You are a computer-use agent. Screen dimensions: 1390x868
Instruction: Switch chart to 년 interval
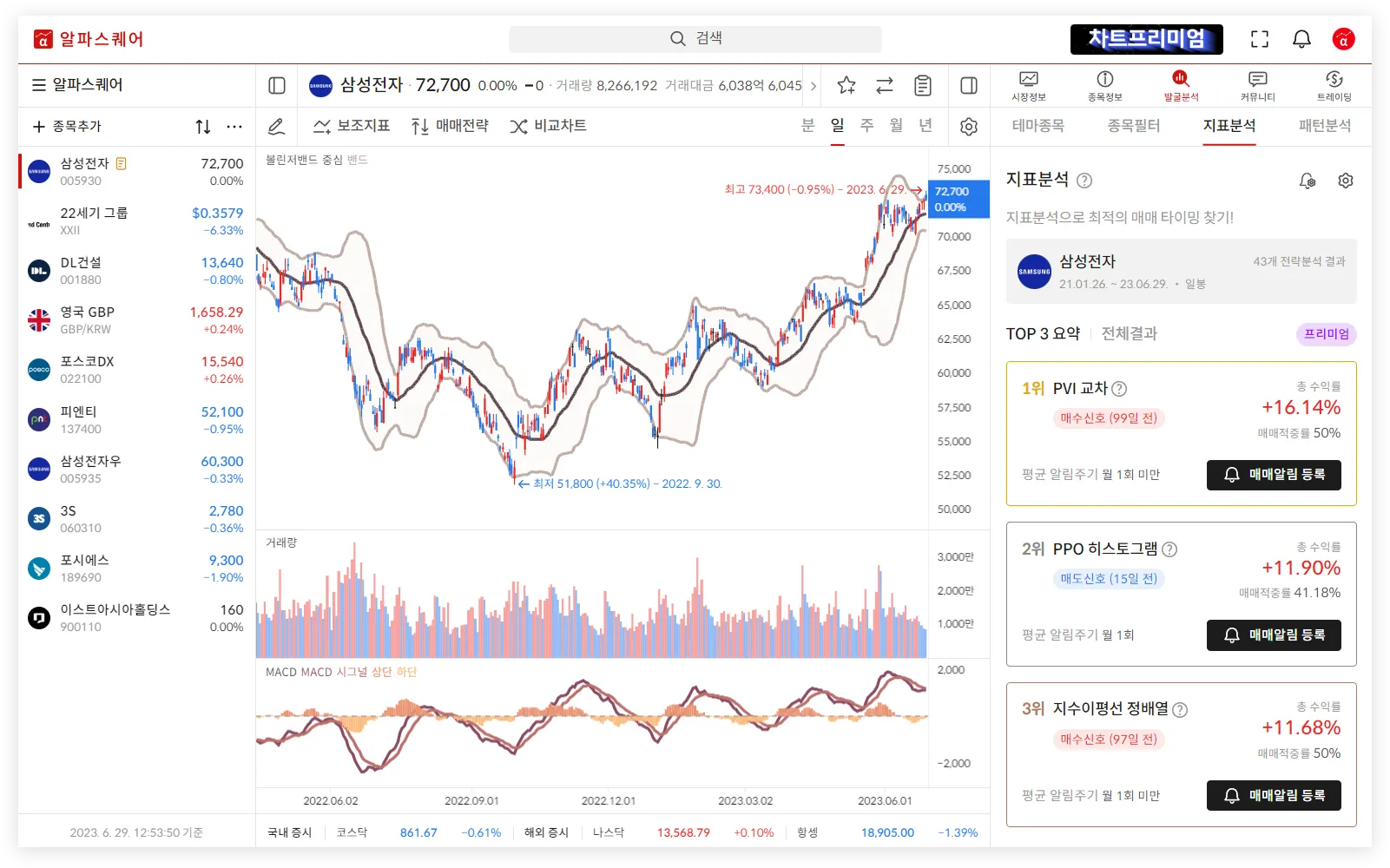pos(926,126)
